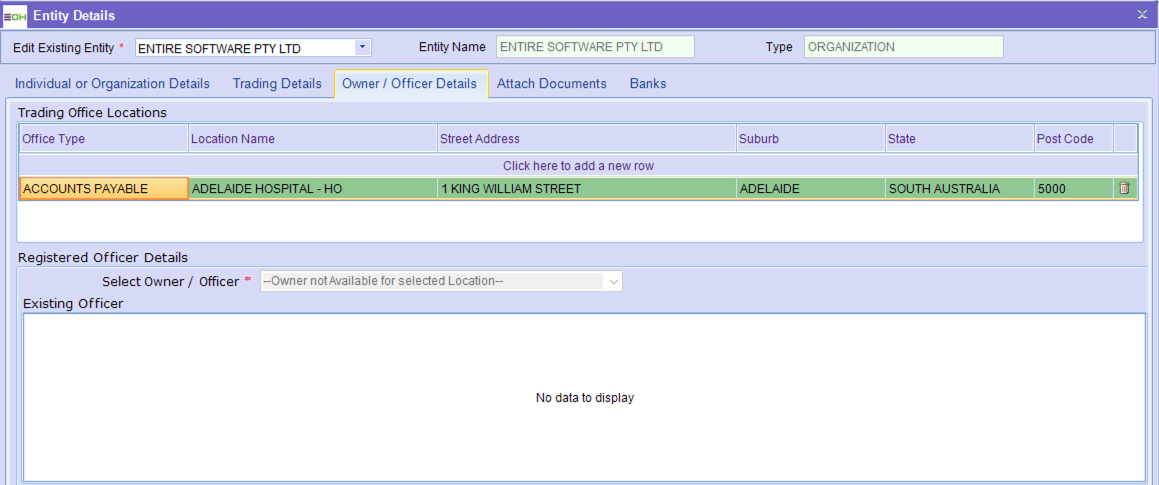Click the Suburb column header
Image resolution: width=1159 pixels, height=485 pixels.
point(809,139)
